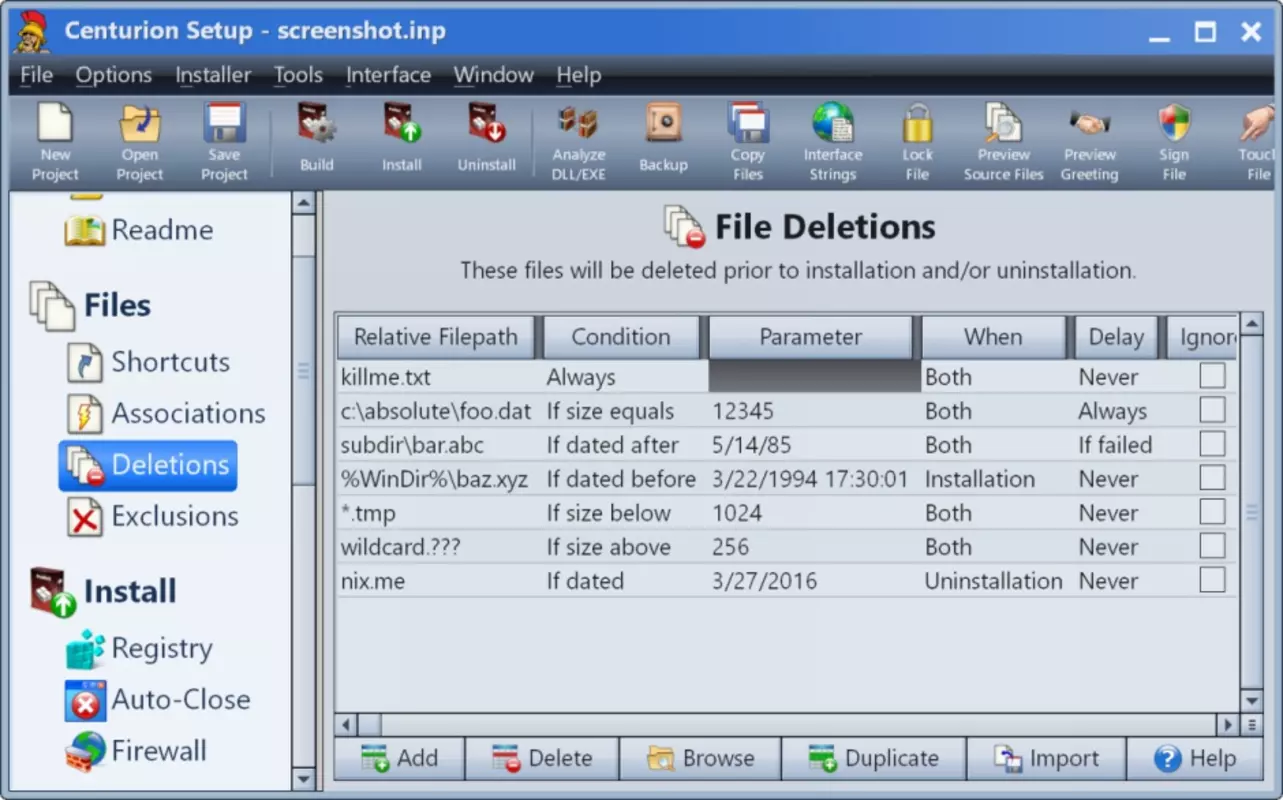Open the Interface menu
This screenshot has width=1283, height=800.
point(388,75)
